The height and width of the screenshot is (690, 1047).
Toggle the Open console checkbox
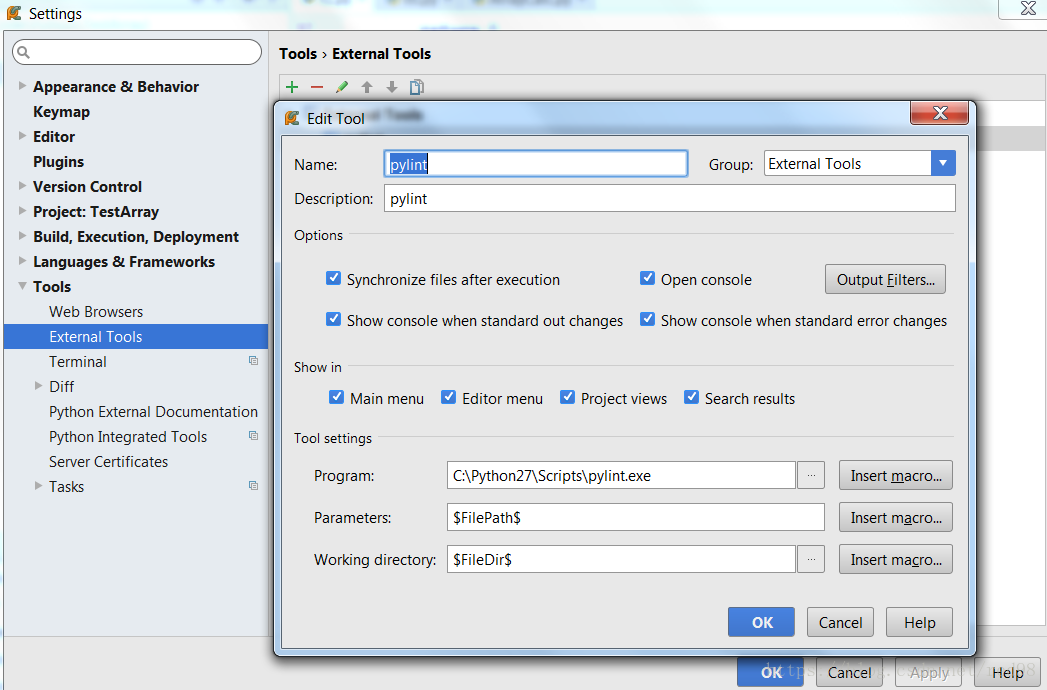click(x=647, y=278)
